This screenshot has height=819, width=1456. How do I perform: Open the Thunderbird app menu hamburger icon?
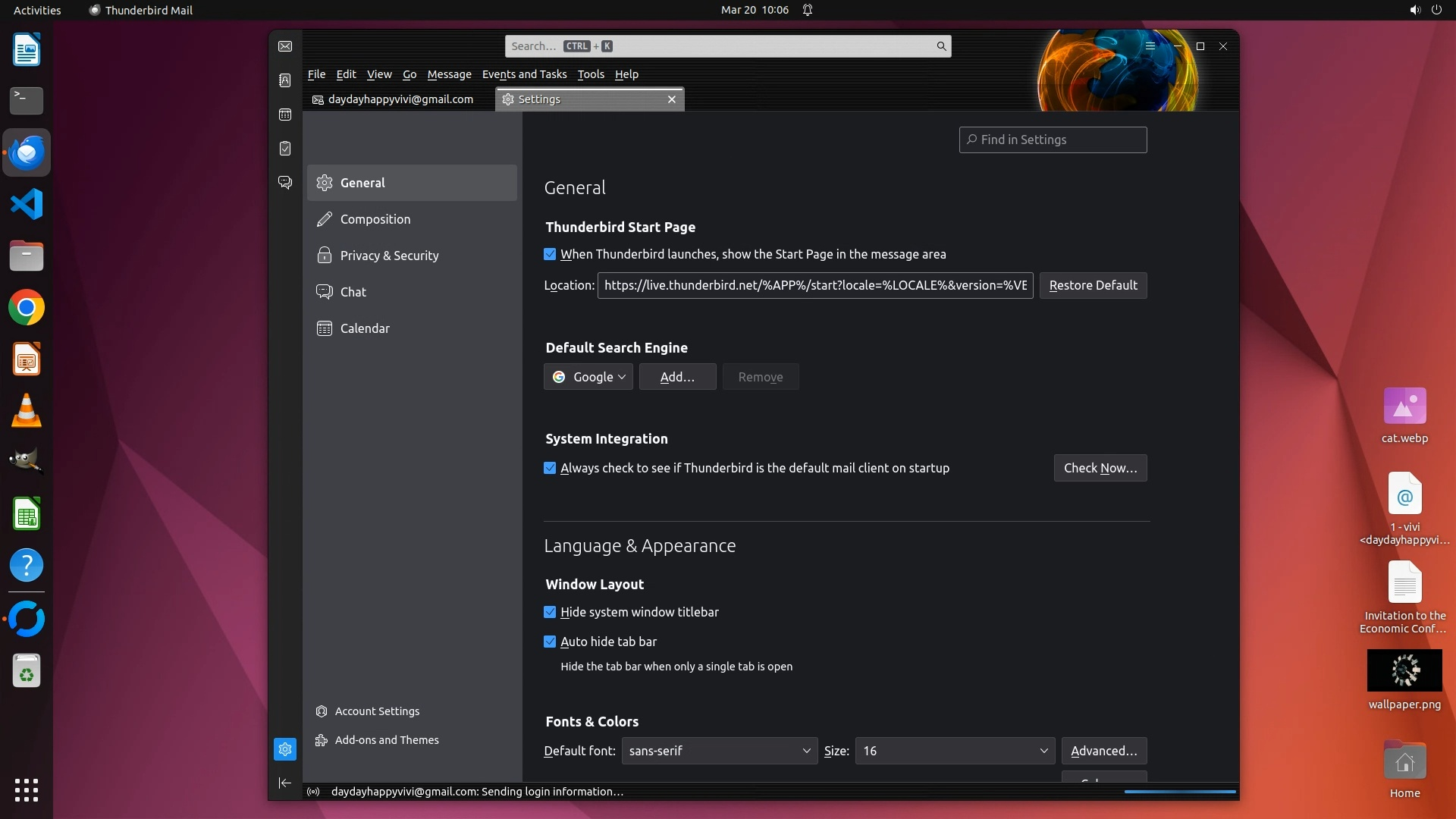coord(1150,46)
